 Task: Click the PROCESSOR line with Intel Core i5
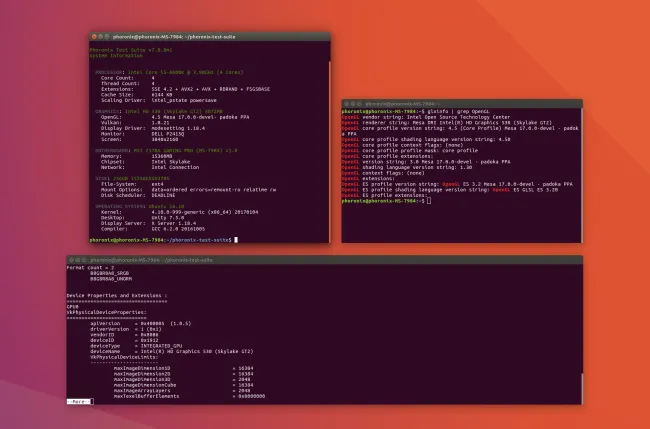tap(169, 72)
